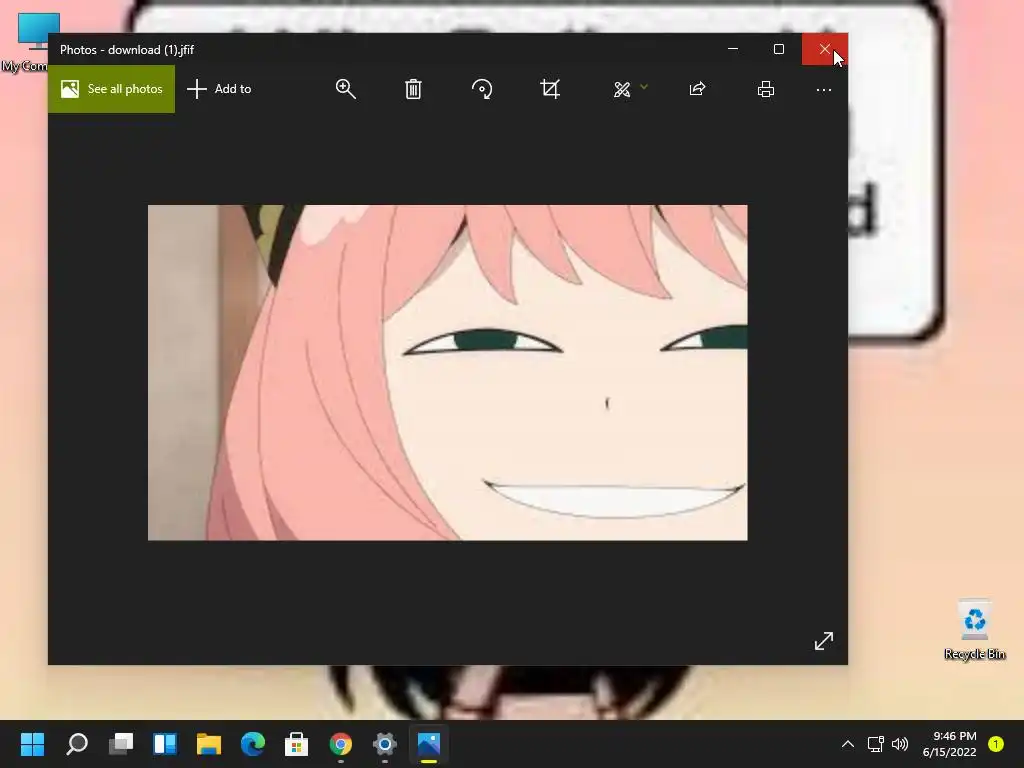
Task: Show hidden icons in system tray
Action: pos(848,744)
